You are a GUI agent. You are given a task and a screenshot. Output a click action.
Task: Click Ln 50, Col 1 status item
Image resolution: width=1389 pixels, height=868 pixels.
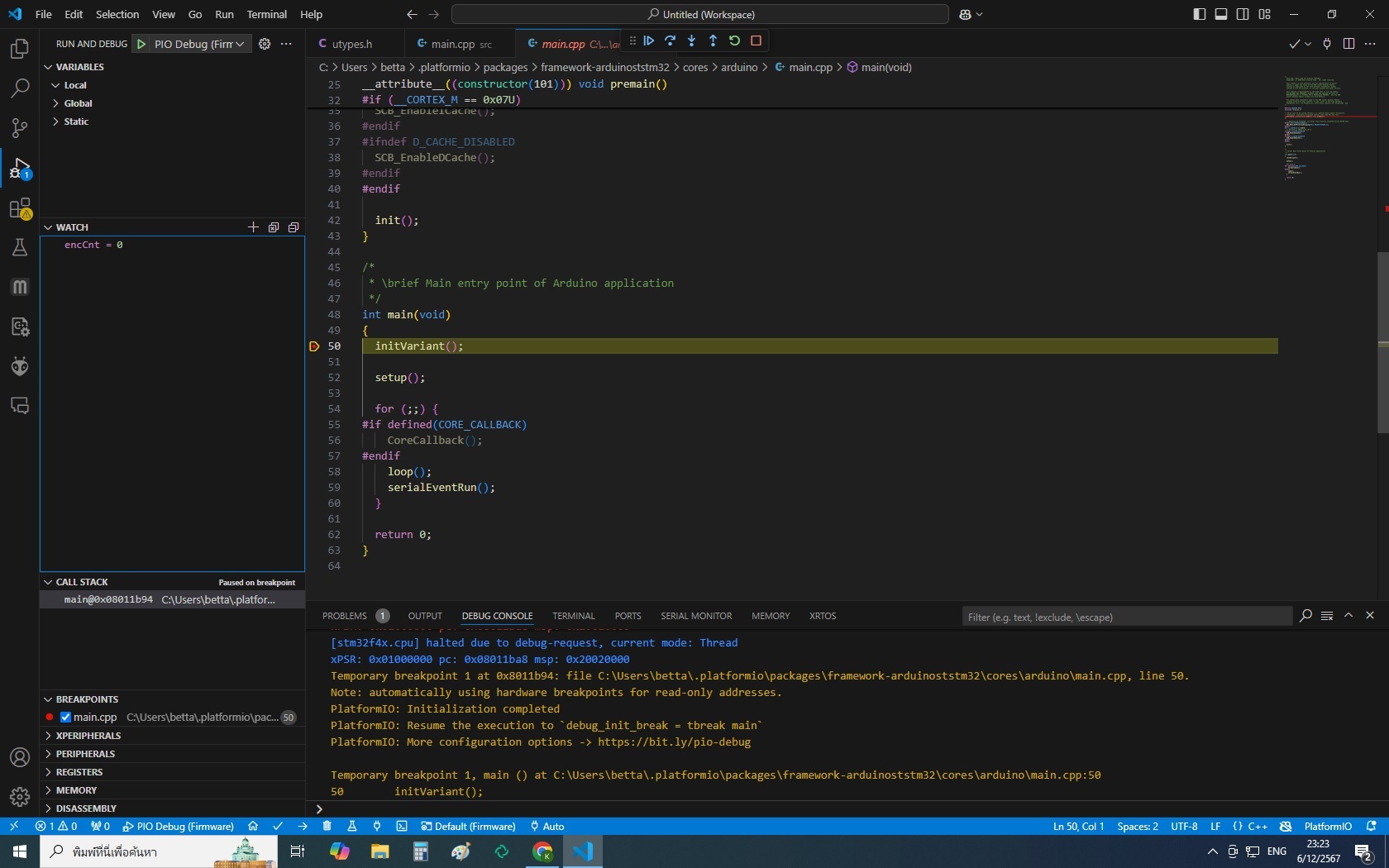click(x=1078, y=826)
